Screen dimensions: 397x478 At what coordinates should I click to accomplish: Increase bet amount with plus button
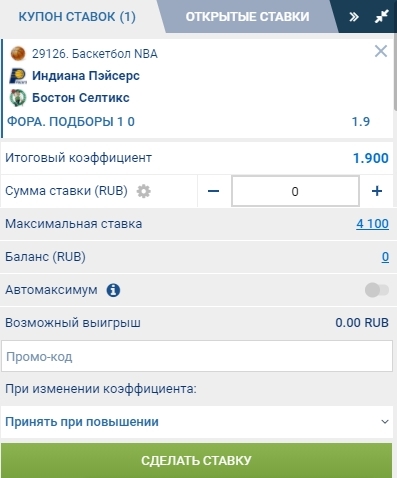click(x=377, y=191)
